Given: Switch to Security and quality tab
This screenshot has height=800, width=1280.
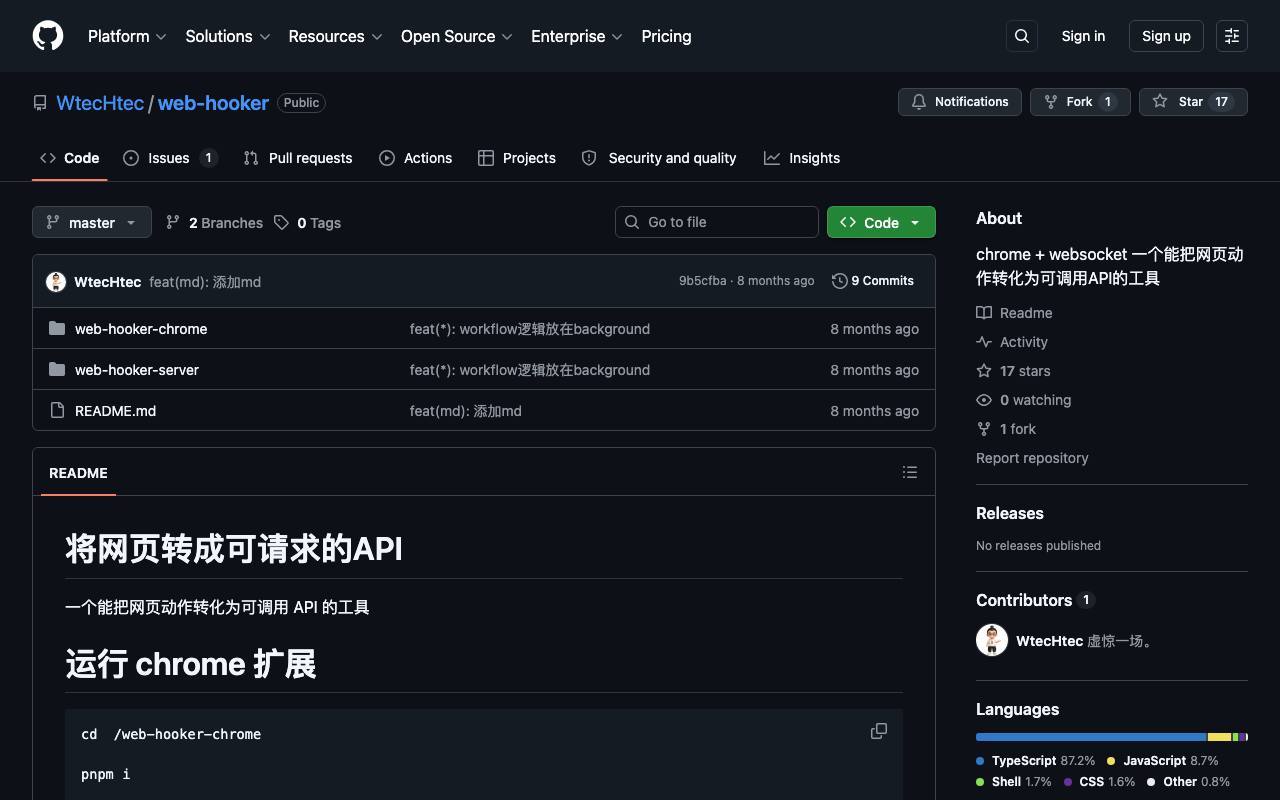Looking at the screenshot, I should (659, 158).
